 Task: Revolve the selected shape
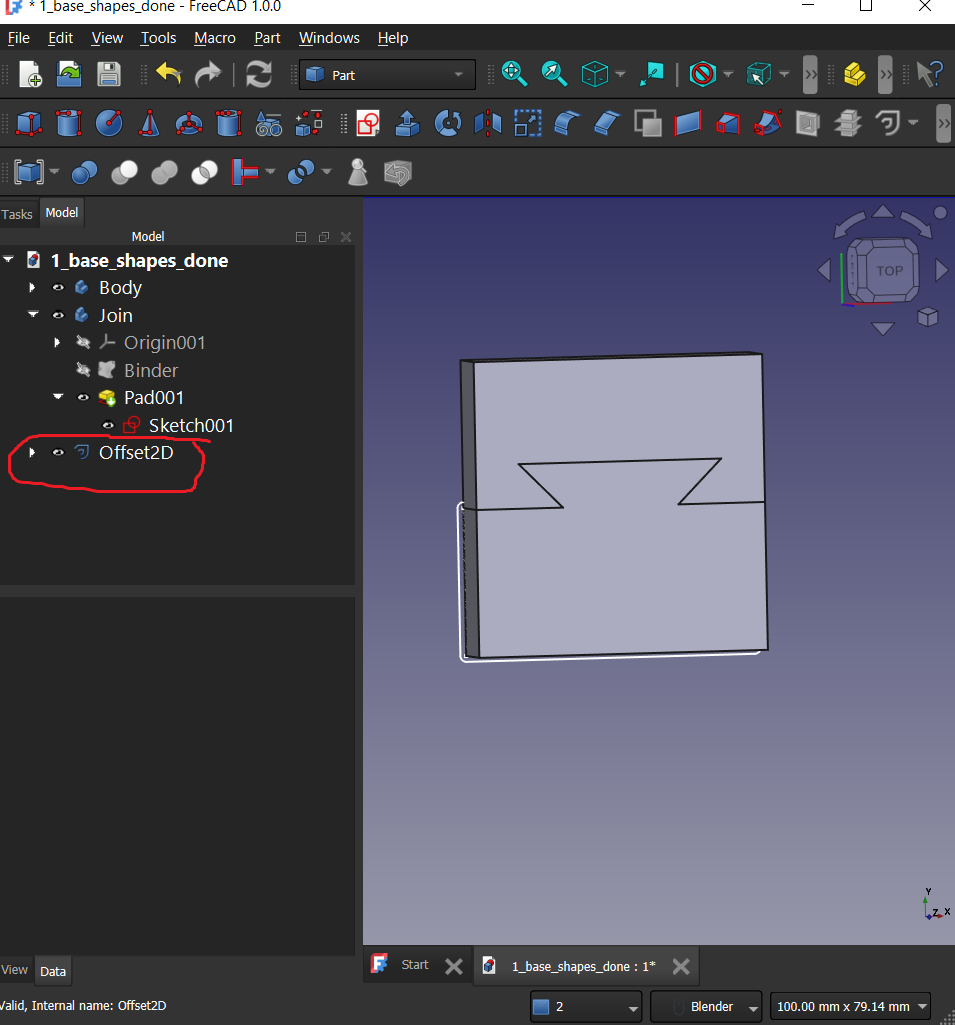[448, 123]
